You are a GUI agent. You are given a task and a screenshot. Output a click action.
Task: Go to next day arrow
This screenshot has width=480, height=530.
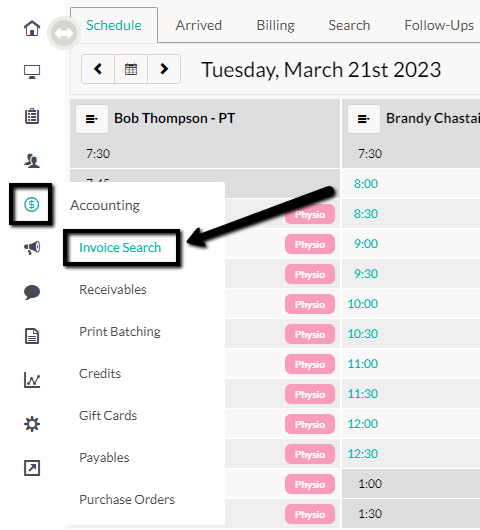tap(164, 69)
